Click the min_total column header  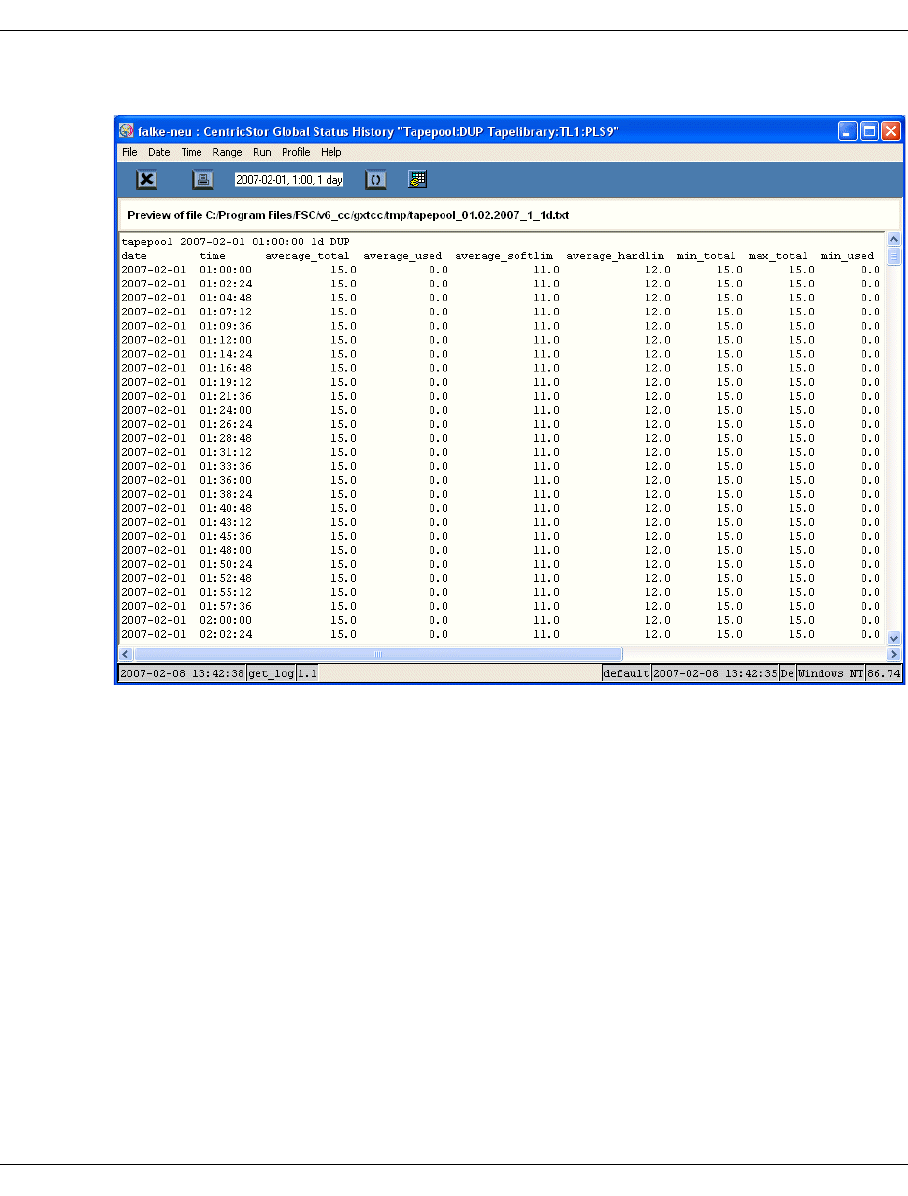pyautogui.click(x=706, y=256)
